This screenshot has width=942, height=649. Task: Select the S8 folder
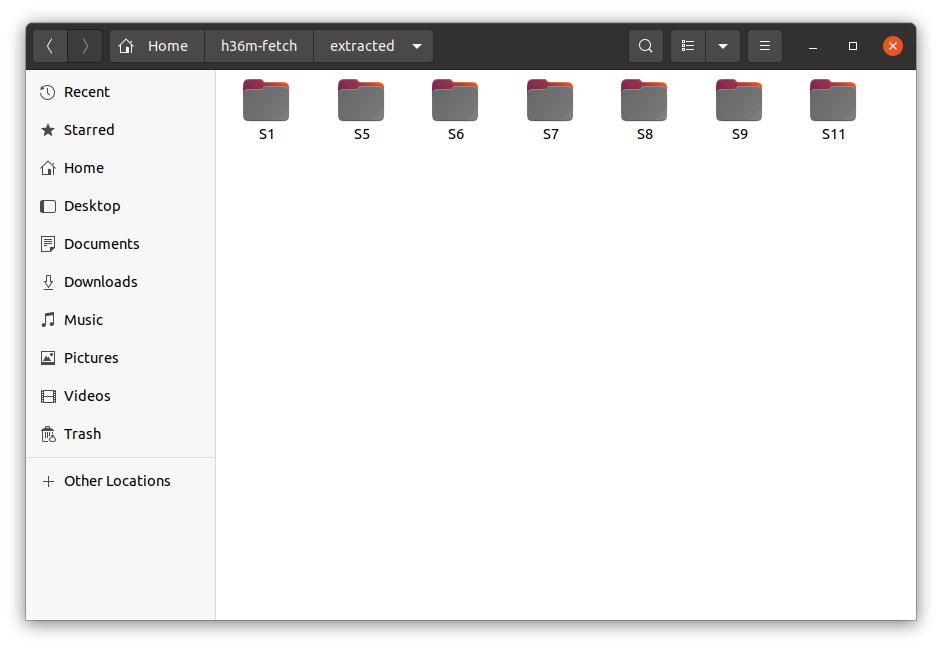pos(645,111)
